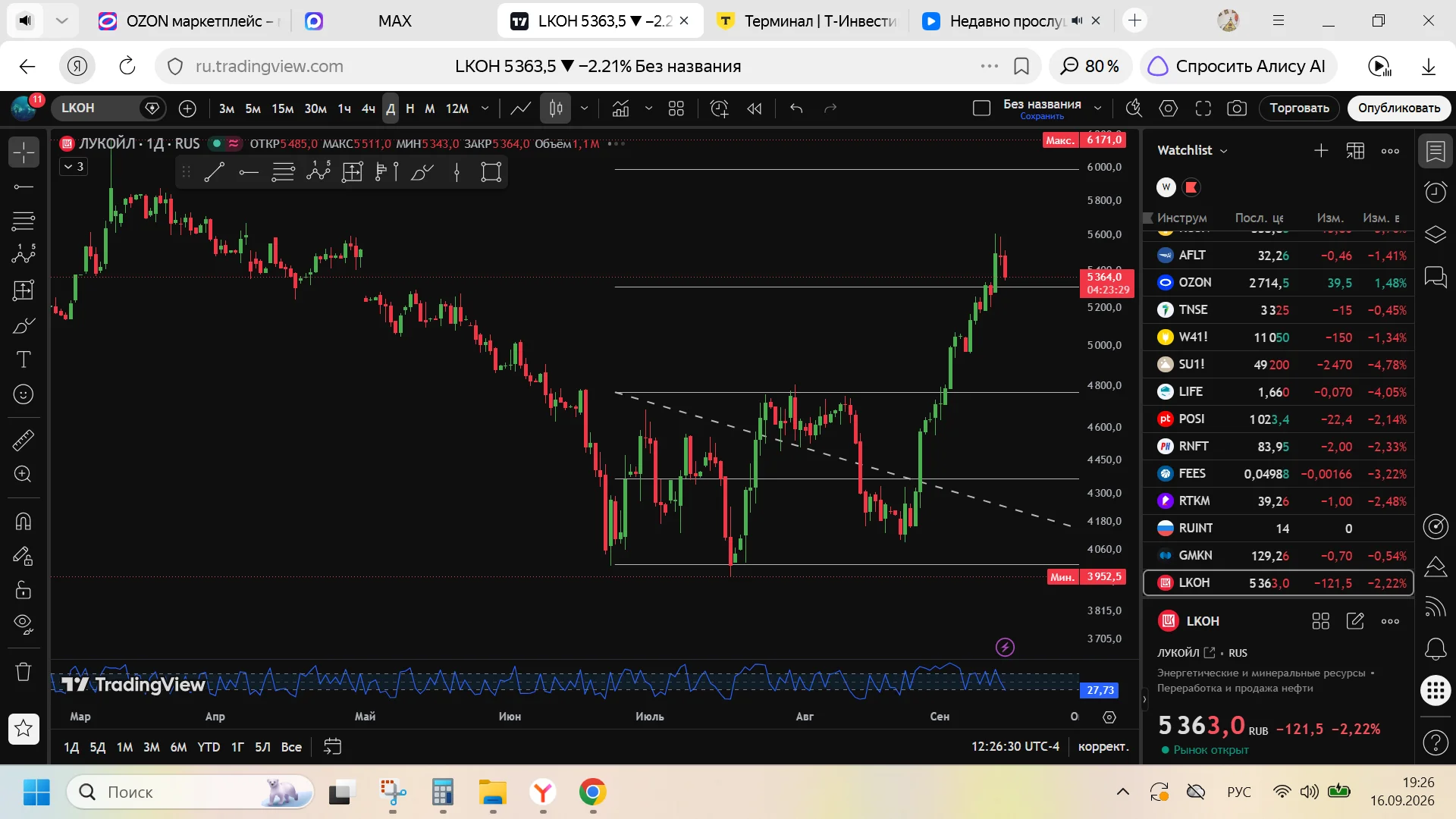
Task: Select OZON in the watchlist
Action: [1279, 283]
